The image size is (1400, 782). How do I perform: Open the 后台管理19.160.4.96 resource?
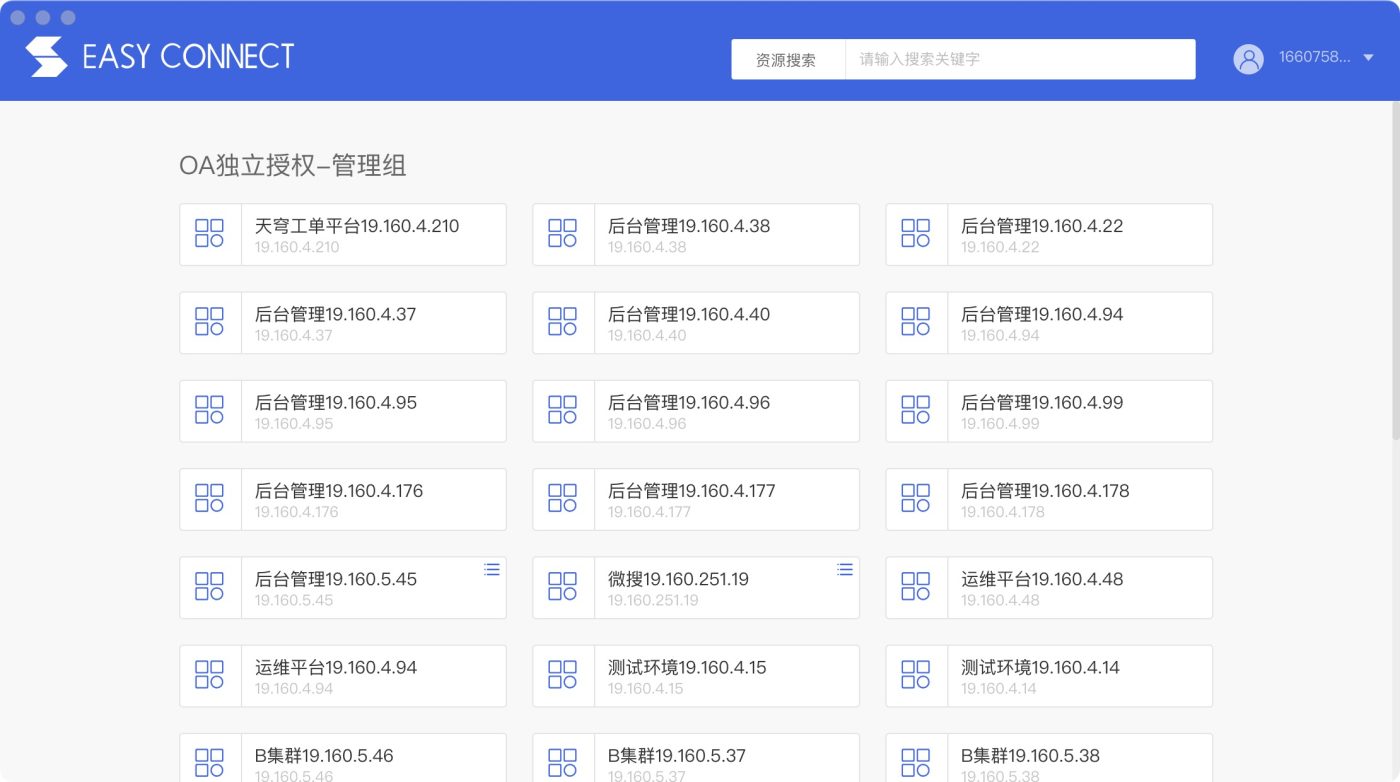pyautogui.click(x=689, y=403)
